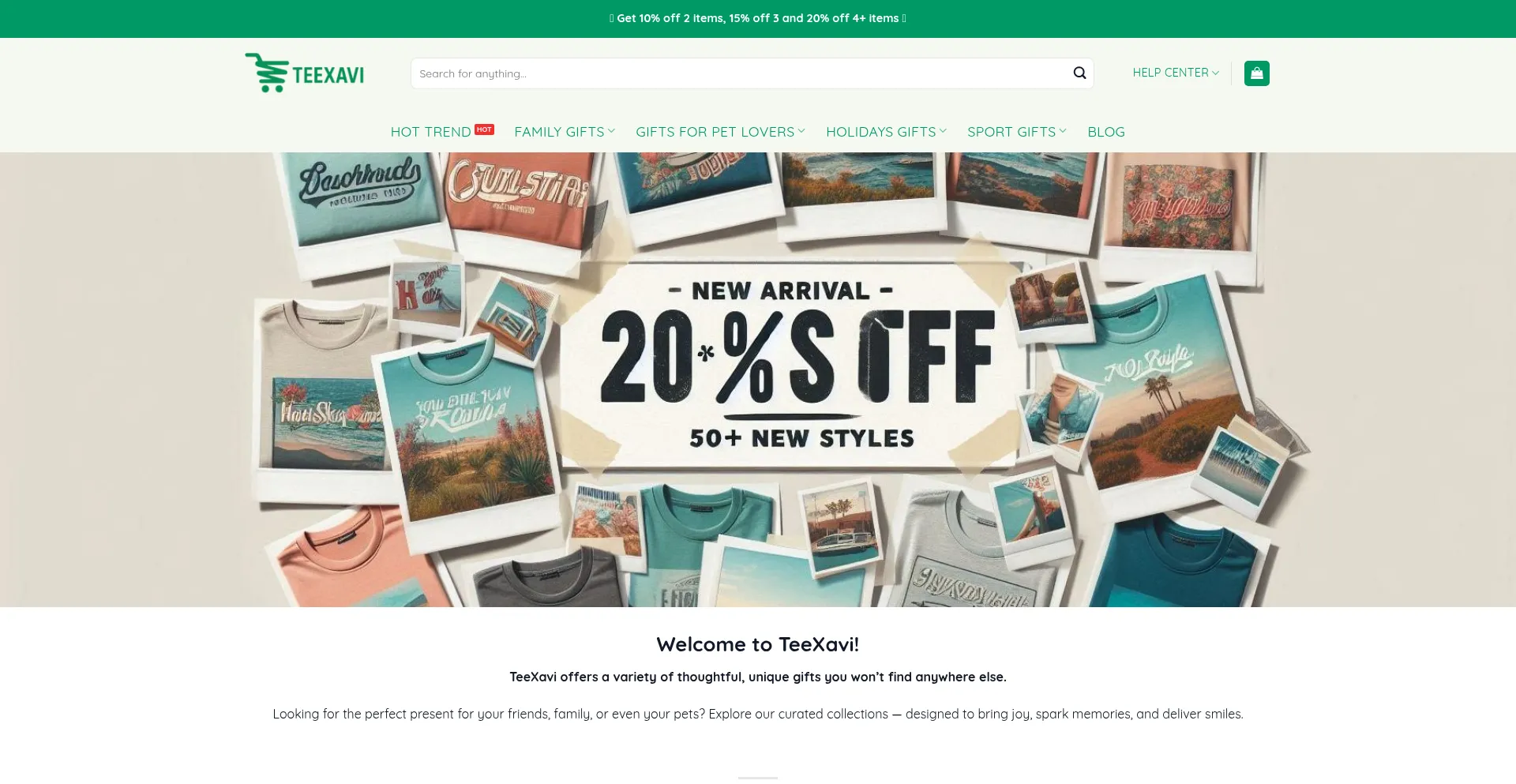Image resolution: width=1516 pixels, height=784 pixels.
Task: Click the red HOT badge next to Hot Trend
Action: pyautogui.click(x=484, y=129)
